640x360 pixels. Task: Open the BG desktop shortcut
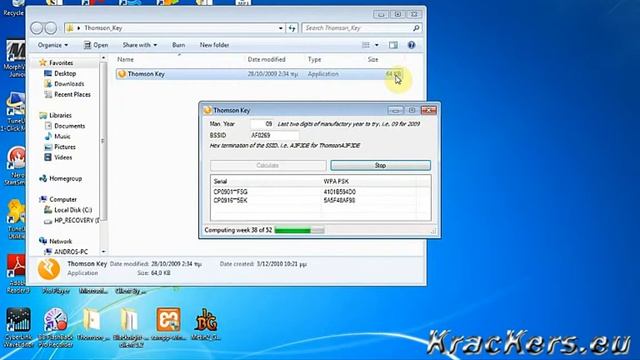pos(206,324)
